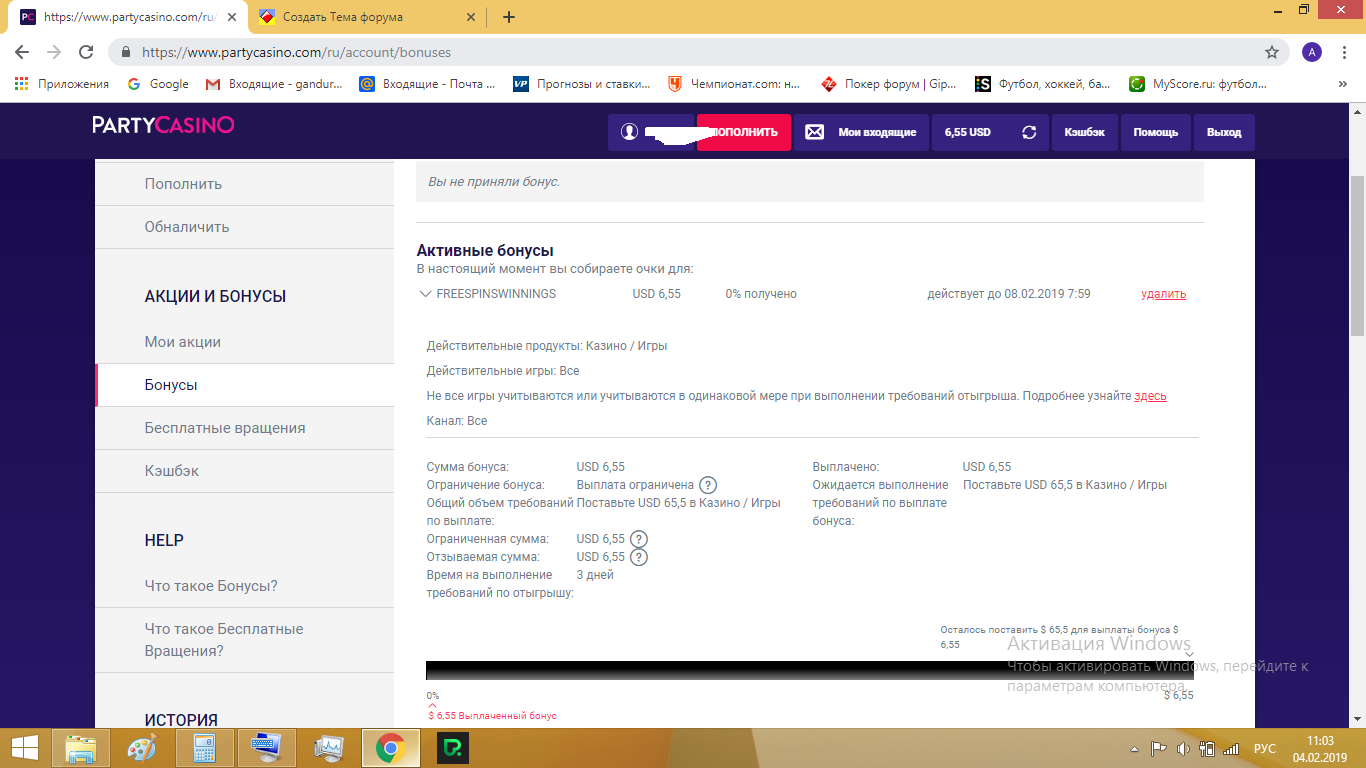Open the account profile avatar icon

click(x=629, y=132)
